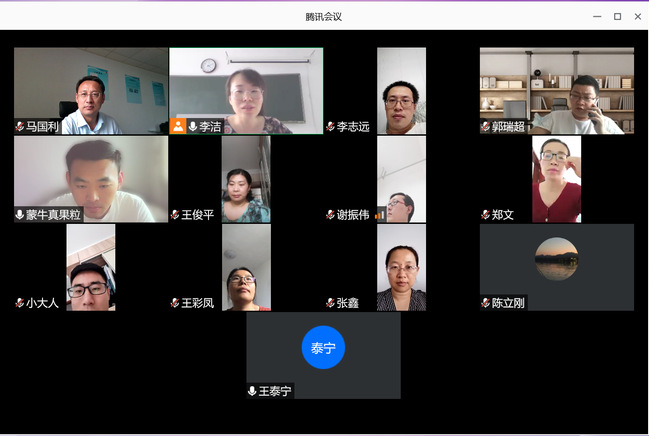Select 小大人's video tile
The width and height of the screenshot is (649, 436).
91,267
